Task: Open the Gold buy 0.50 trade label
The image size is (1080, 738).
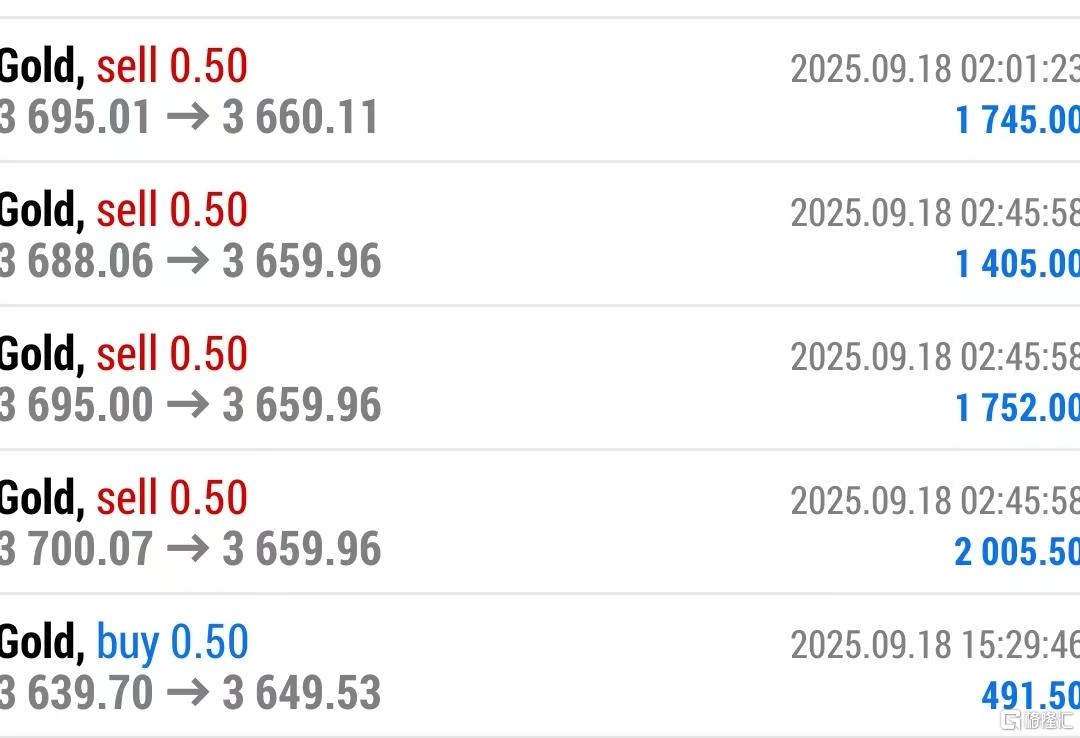Action: [x=124, y=642]
